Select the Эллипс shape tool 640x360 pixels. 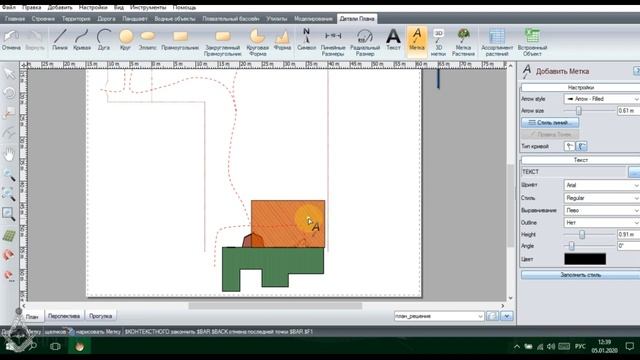tap(148, 40)
